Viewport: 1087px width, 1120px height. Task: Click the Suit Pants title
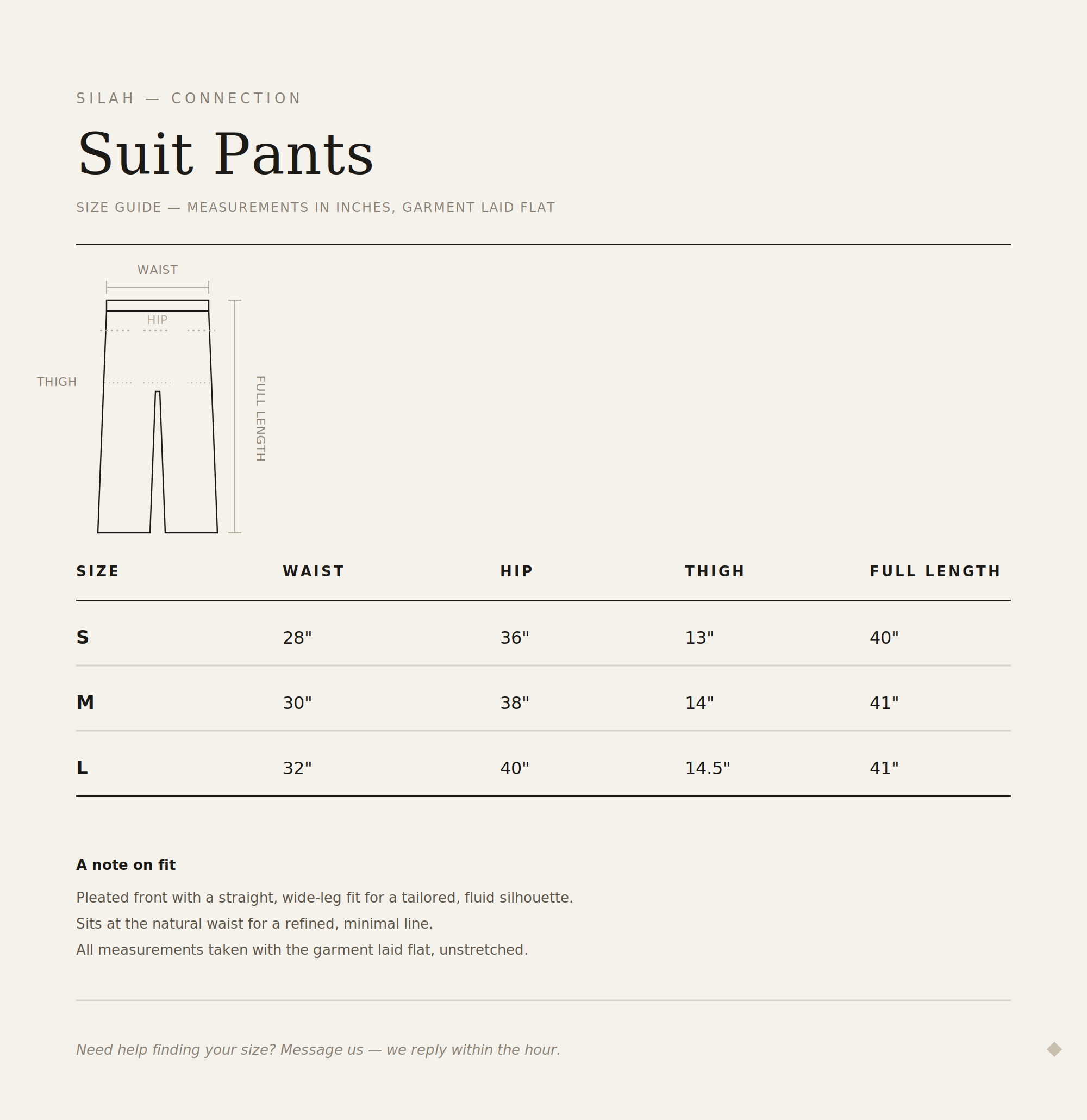(225, 154)
